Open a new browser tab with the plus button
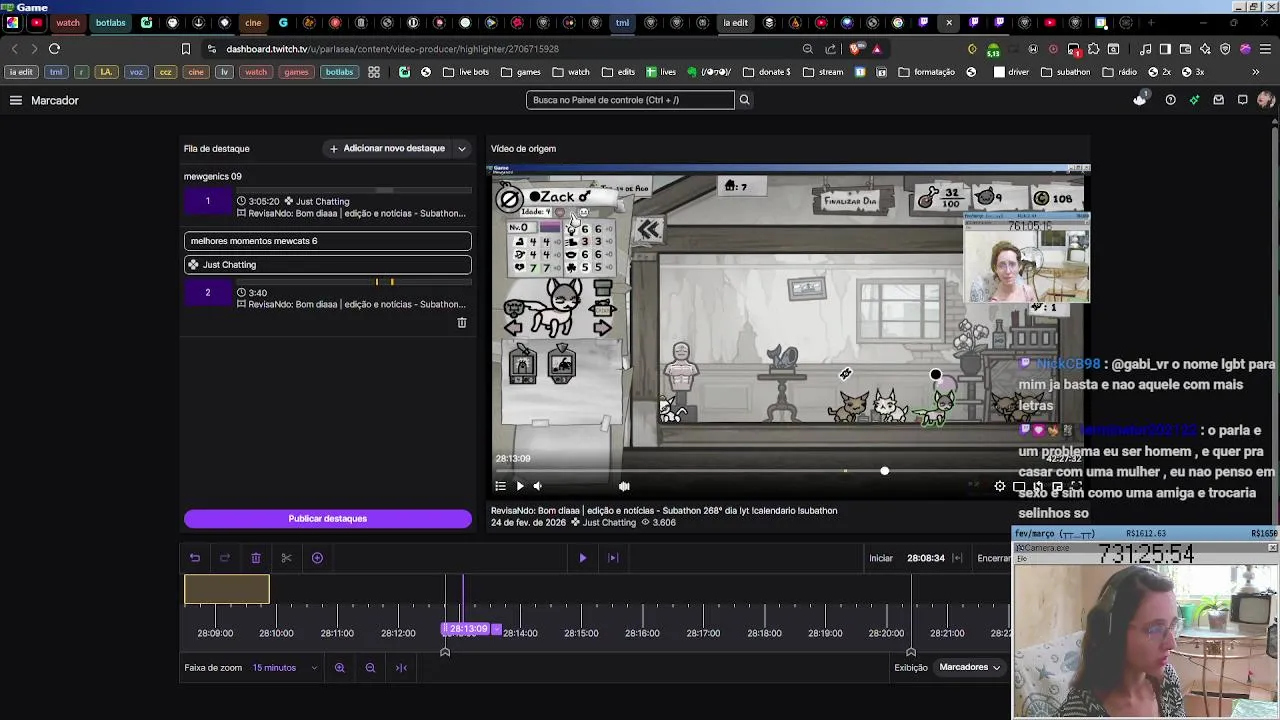The width and height of the screenshot is (1280, 720). click(x=1151, y=23)
